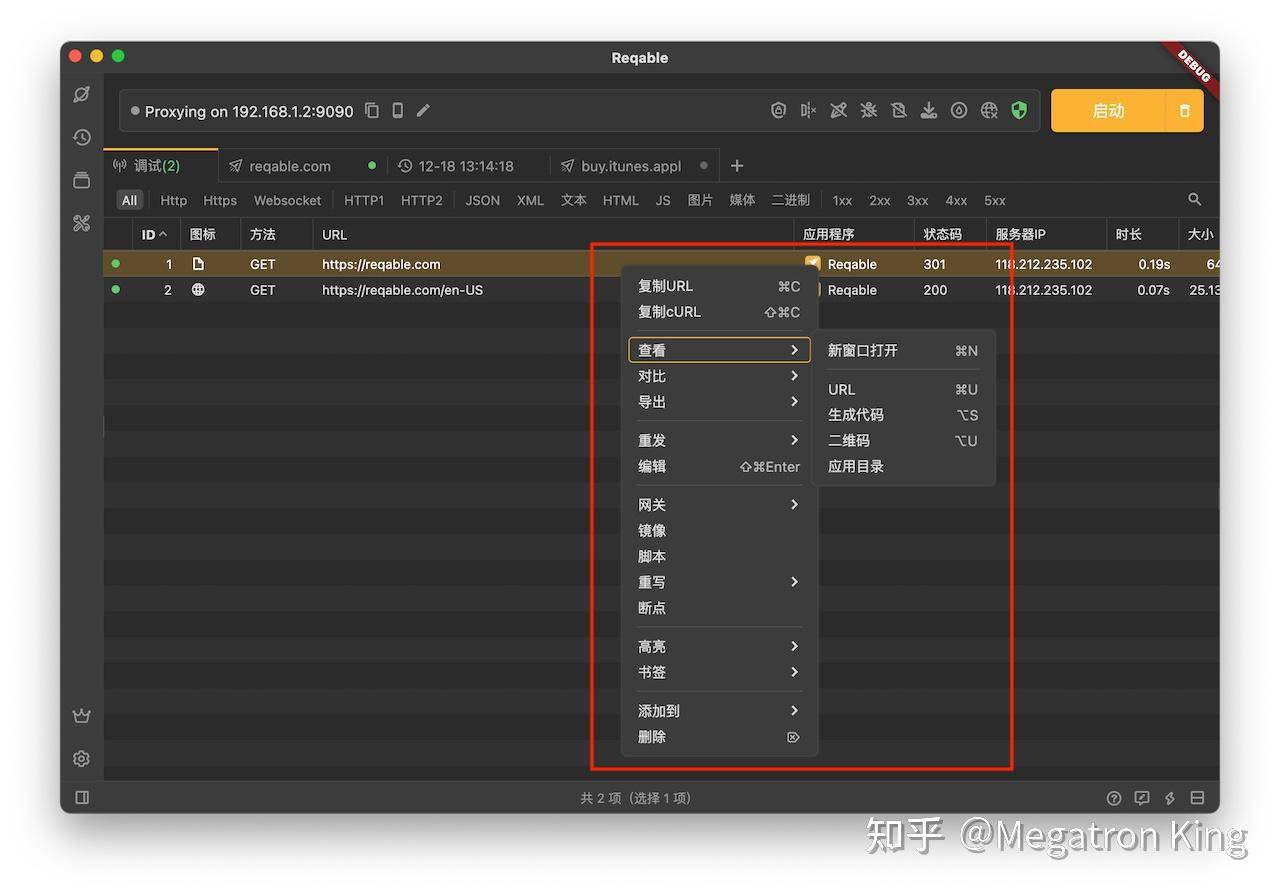Select the All filter
This screenshot has width=1280, height=893.
coord(130,200)
